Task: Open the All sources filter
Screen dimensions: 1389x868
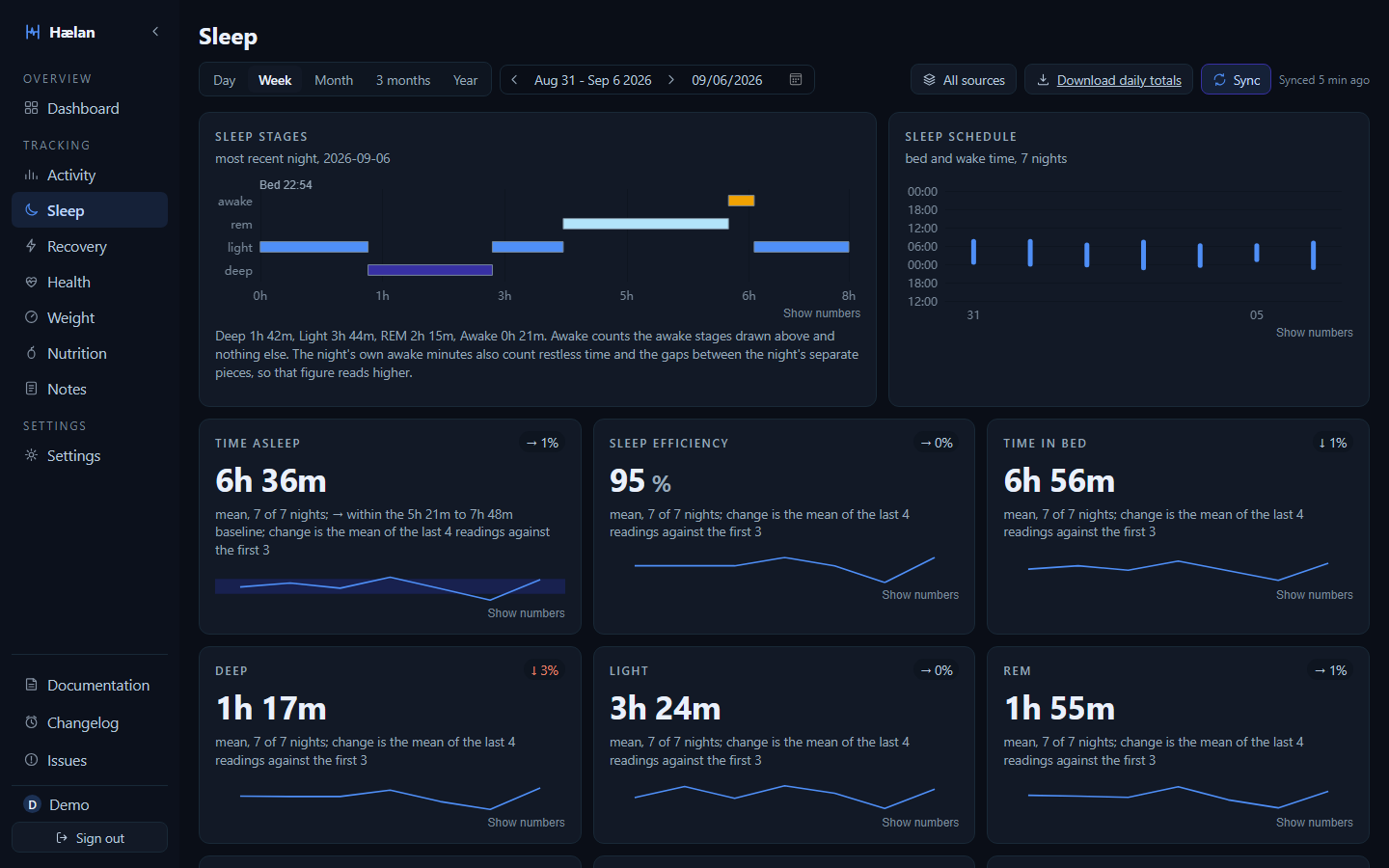Action: pyautogui.click(x=964, y=80)
